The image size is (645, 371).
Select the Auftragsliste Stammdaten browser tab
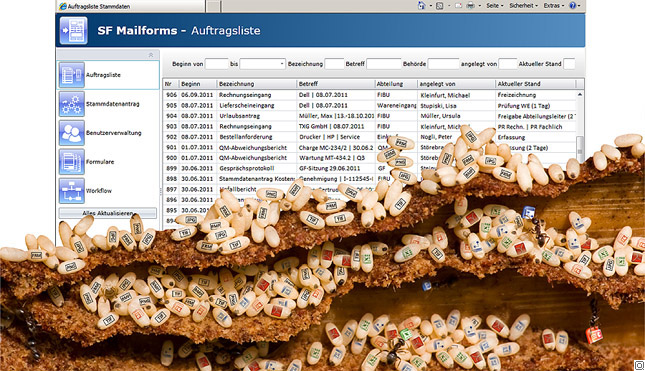pos(131,6)
